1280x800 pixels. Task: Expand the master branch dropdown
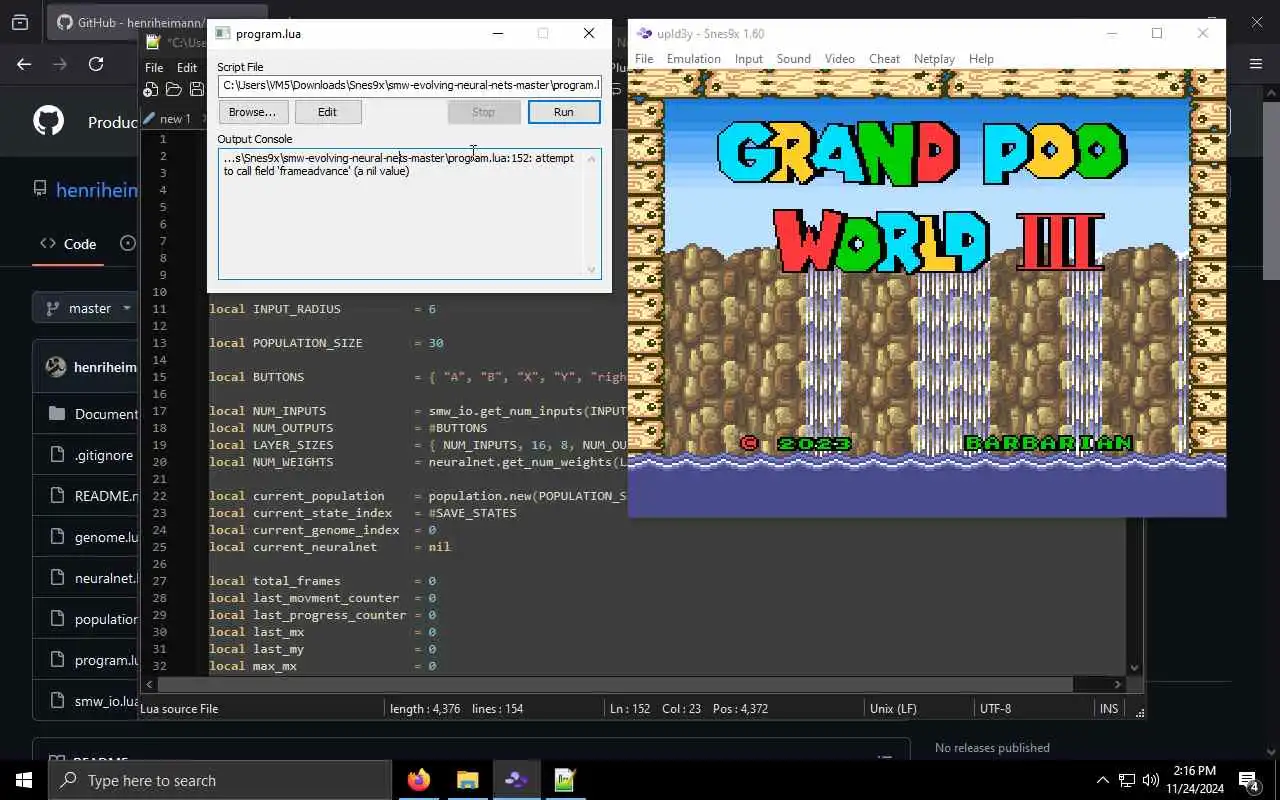pyautogui.click(x=86, y=308)
